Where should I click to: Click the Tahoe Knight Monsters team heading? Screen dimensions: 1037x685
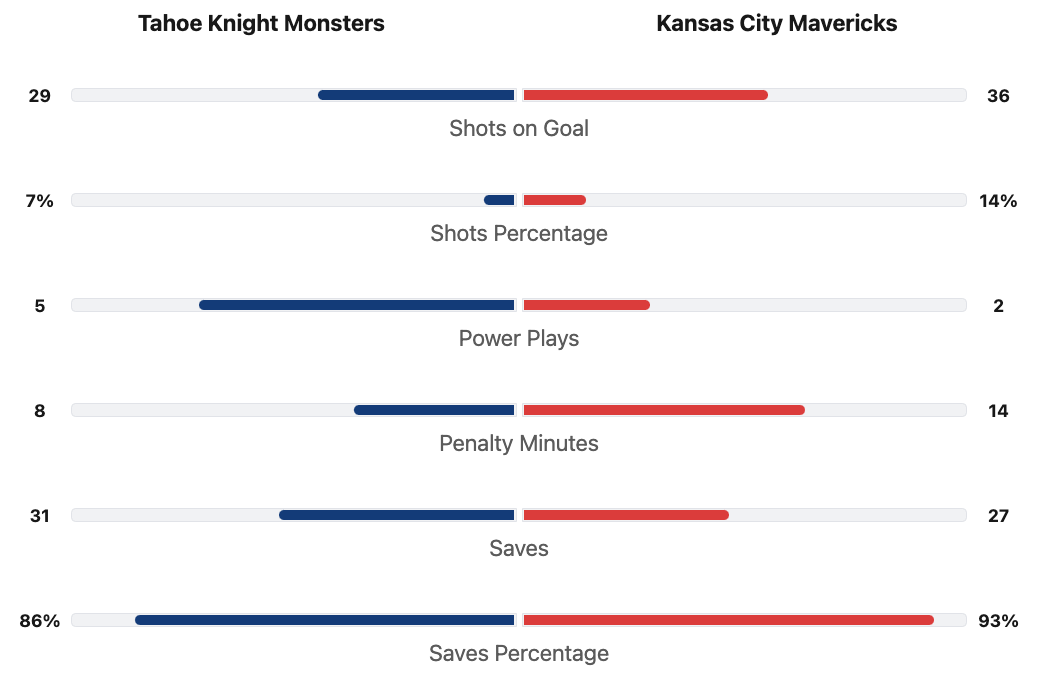pos(261,24)
